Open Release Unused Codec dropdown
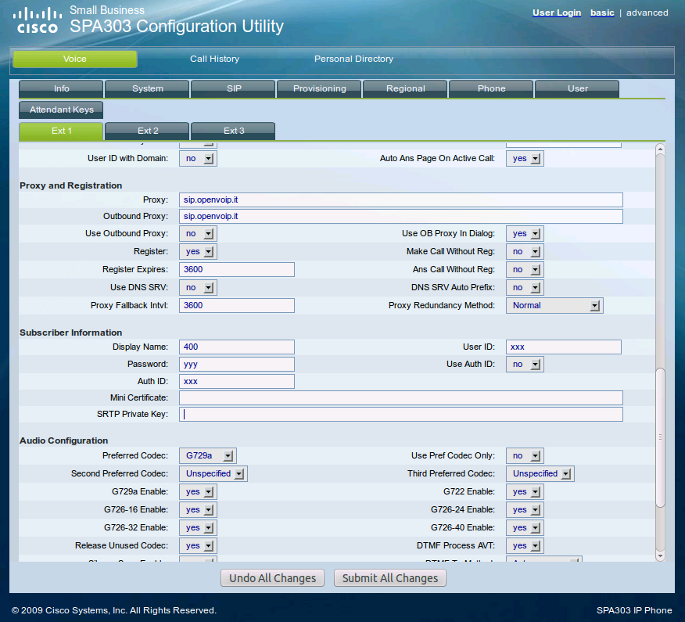The height and width of the screenshot is (622, 685). coord(198,546)
